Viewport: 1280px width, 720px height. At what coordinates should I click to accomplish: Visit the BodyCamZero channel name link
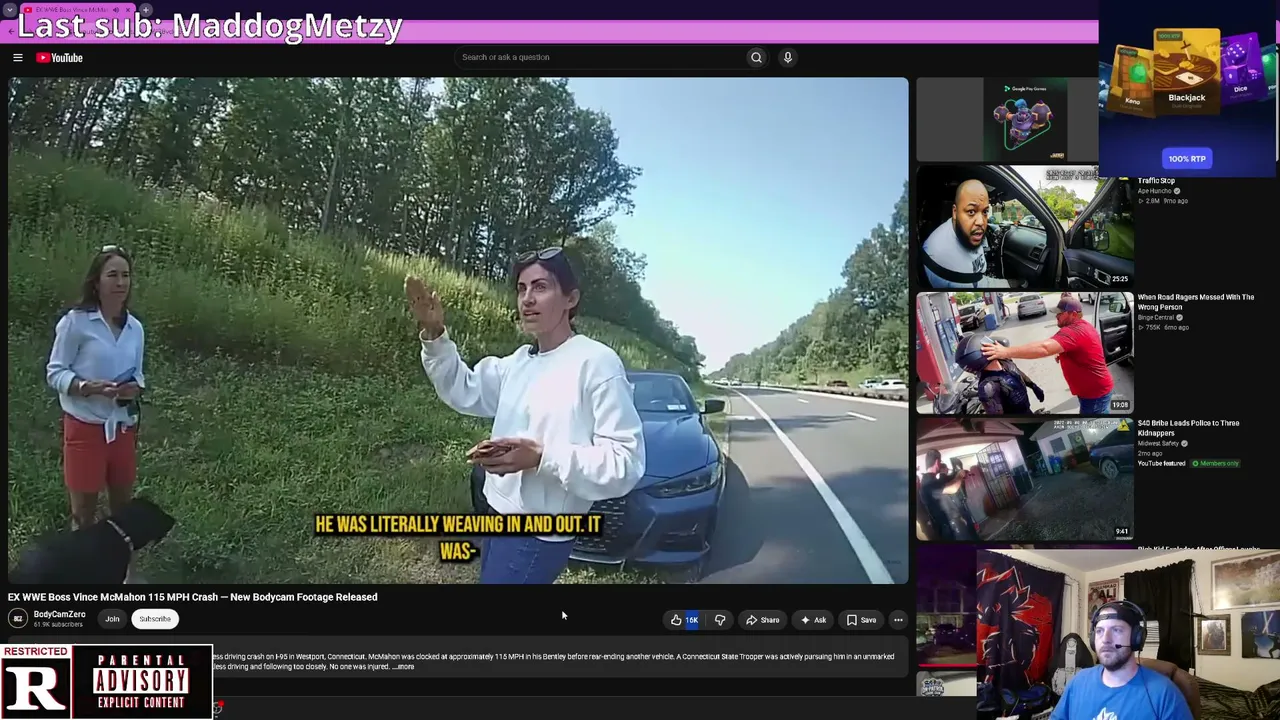(x=60, y=614)
